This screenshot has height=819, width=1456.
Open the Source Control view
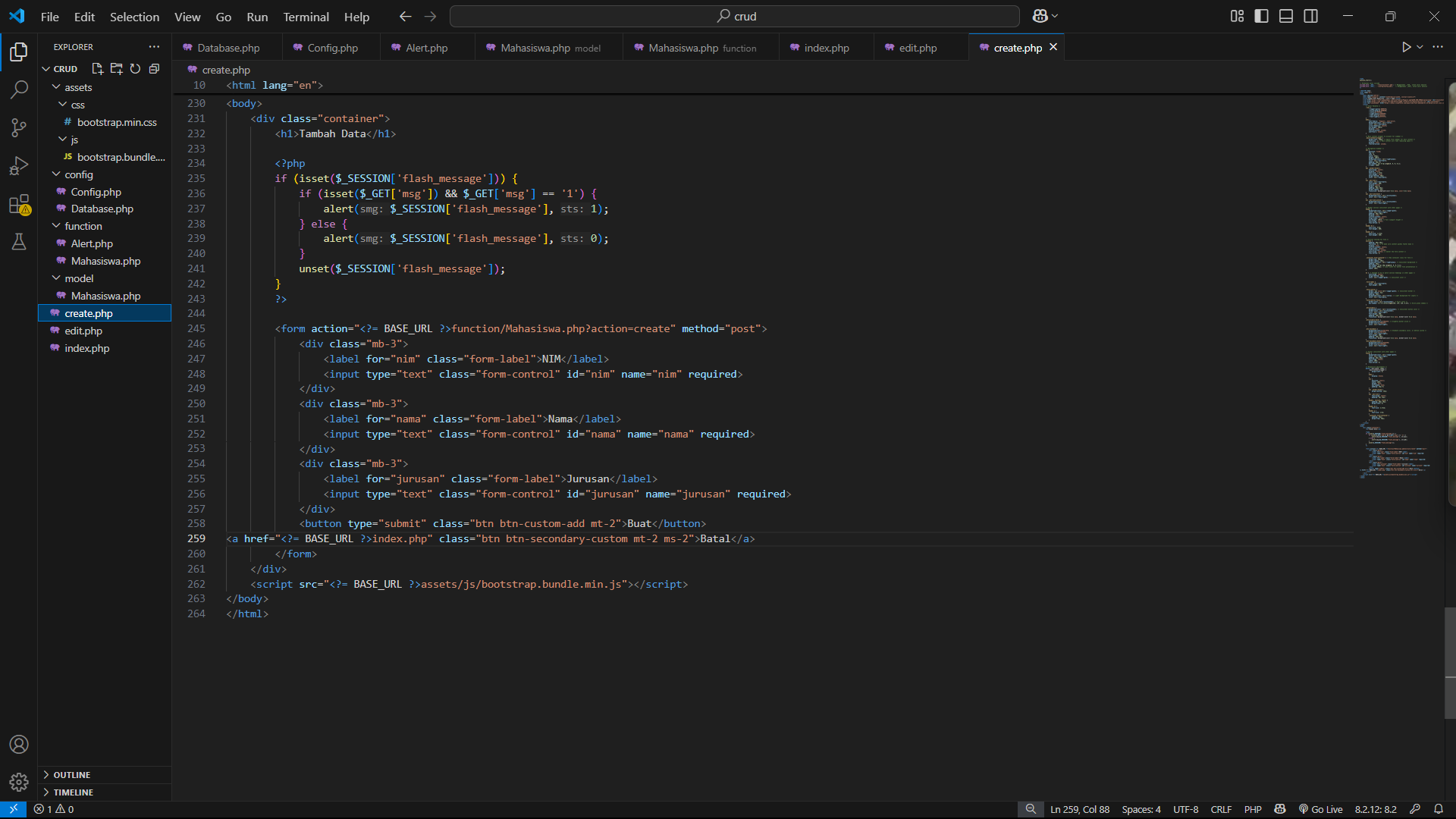tap(19, 127)
